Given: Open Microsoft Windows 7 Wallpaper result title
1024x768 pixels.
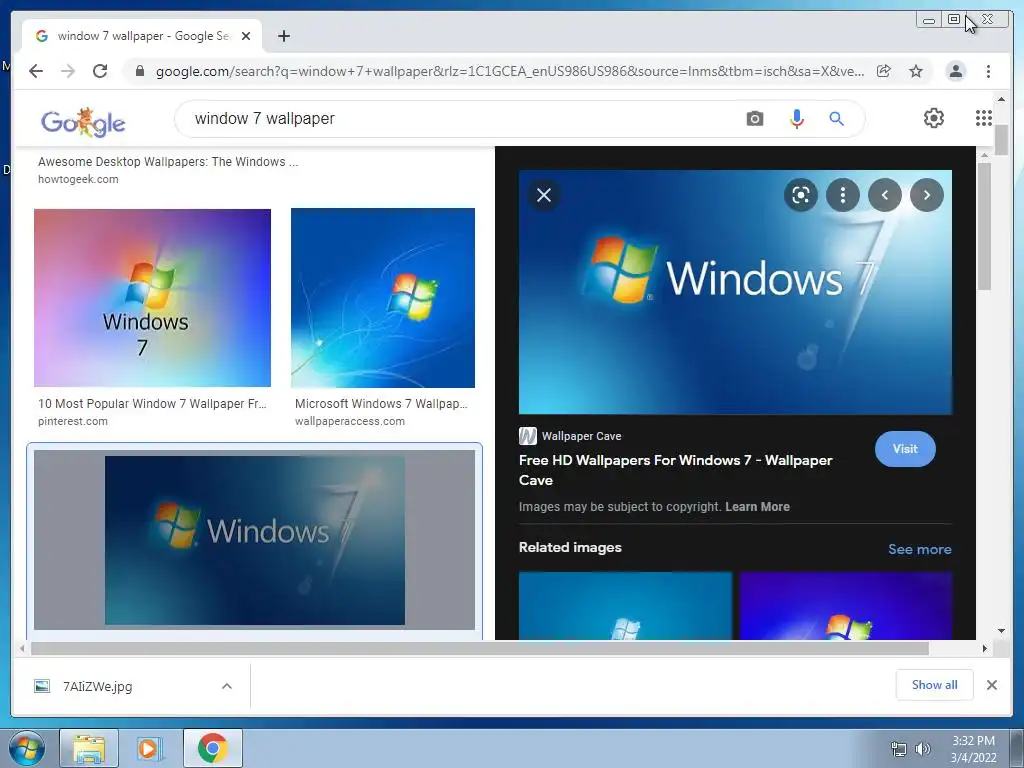Looking at the screenshot, I should pos(381,404).
